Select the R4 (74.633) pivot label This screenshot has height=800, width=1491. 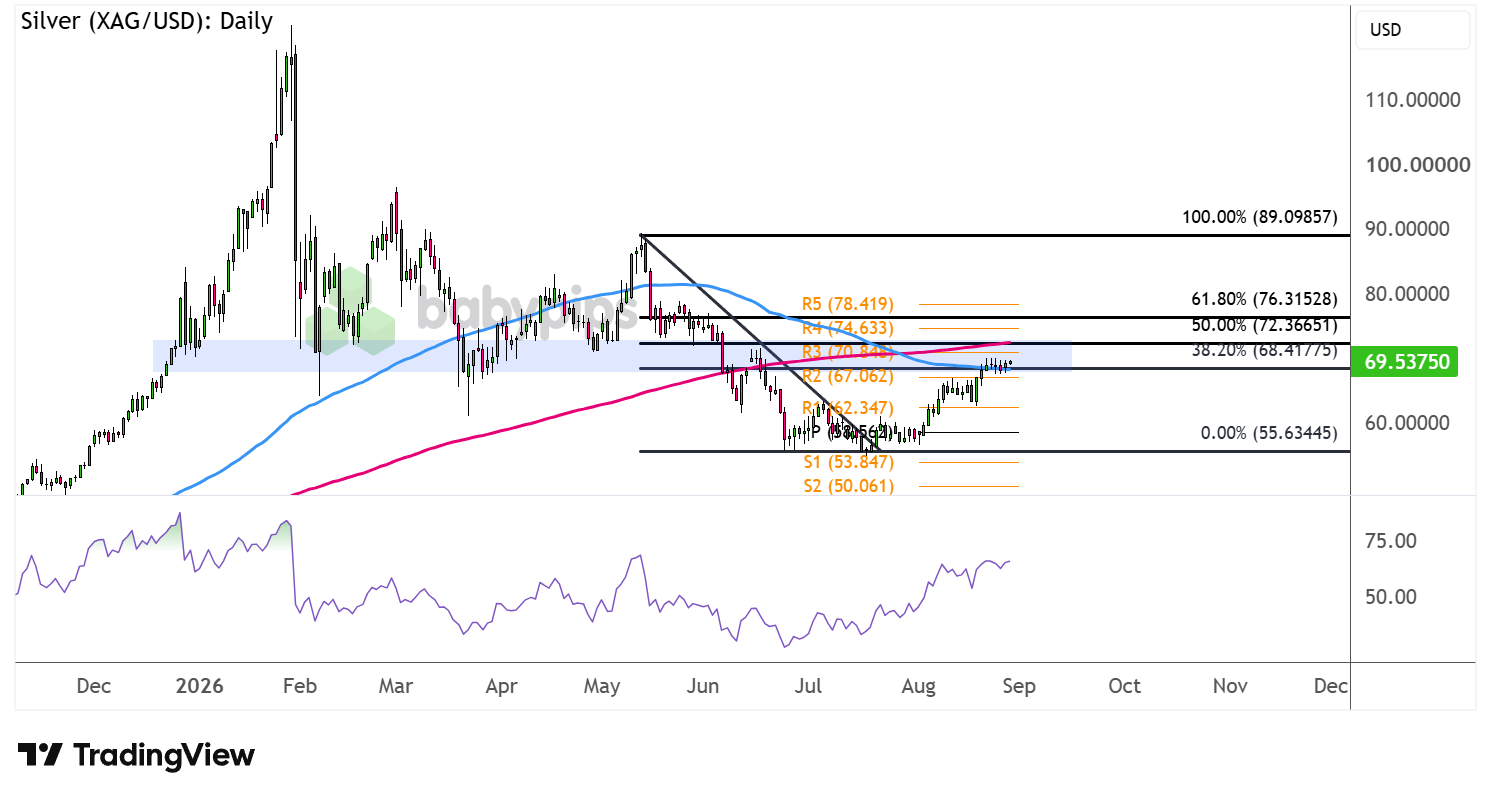[x=848, y=328]
